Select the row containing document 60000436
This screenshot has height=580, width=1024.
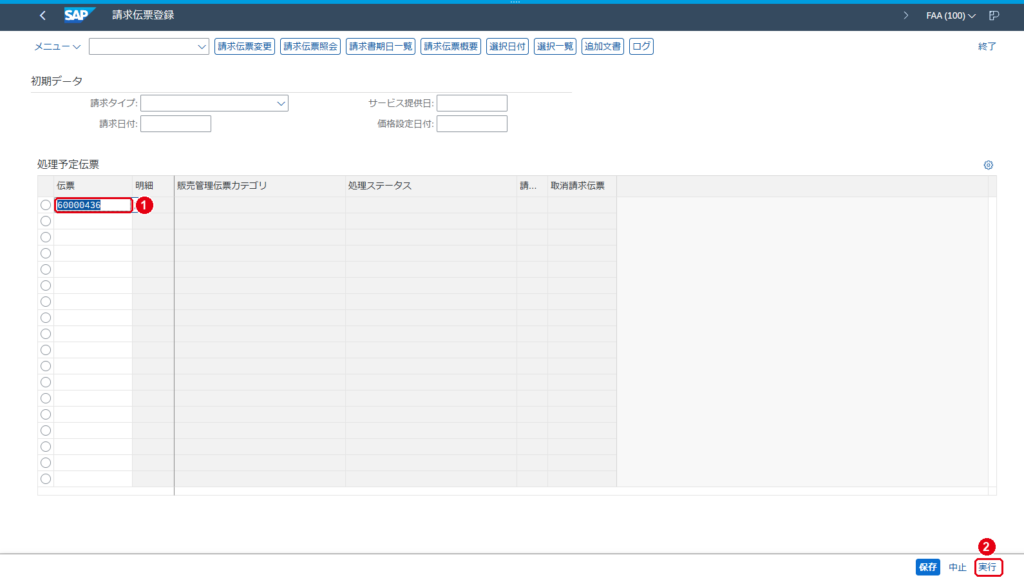[x=46, y=205]
